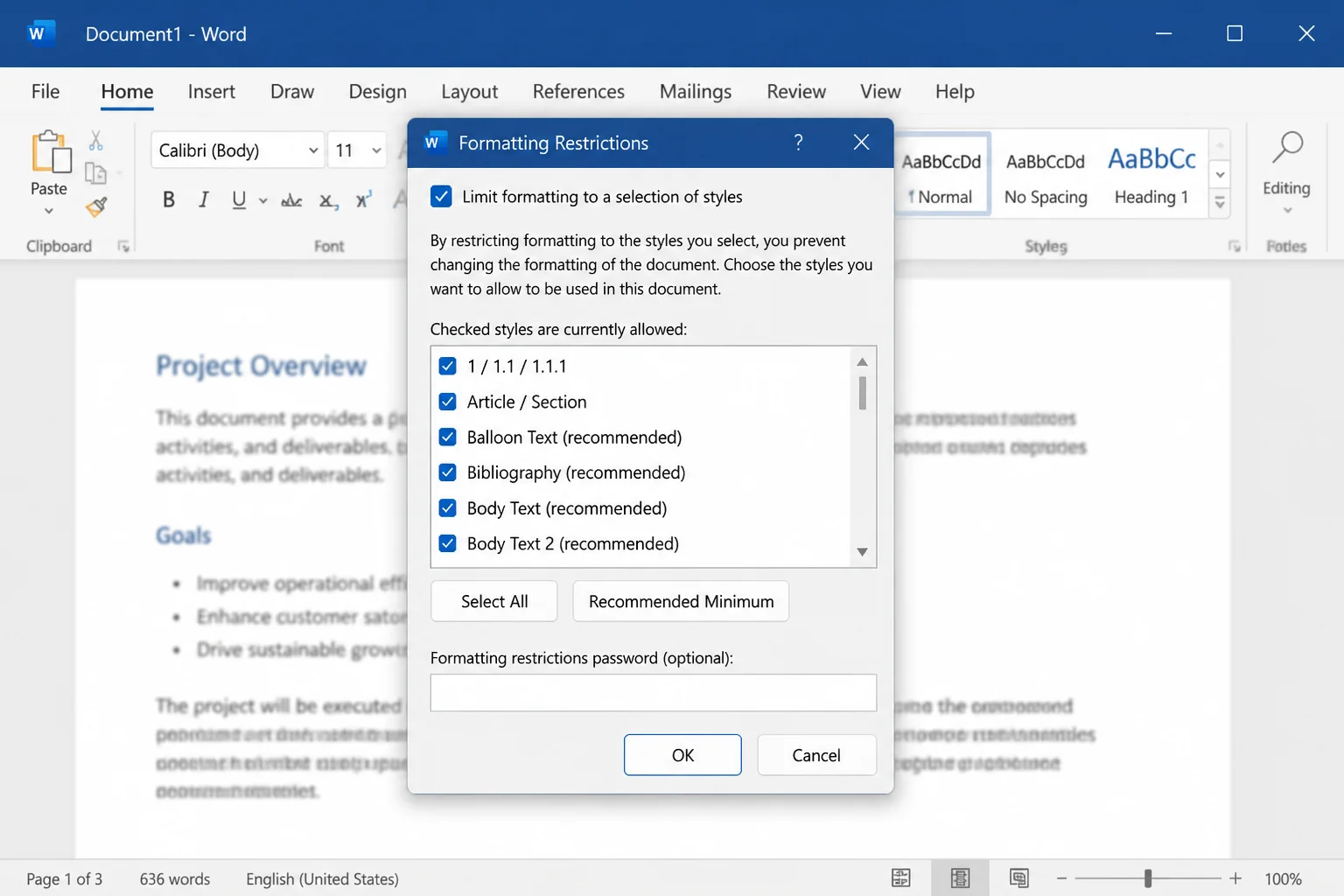Screen dimensions: 1344x896
Task: Click styles list scroll up arrow
Action: pyautogui.click(x=863, y=361)
